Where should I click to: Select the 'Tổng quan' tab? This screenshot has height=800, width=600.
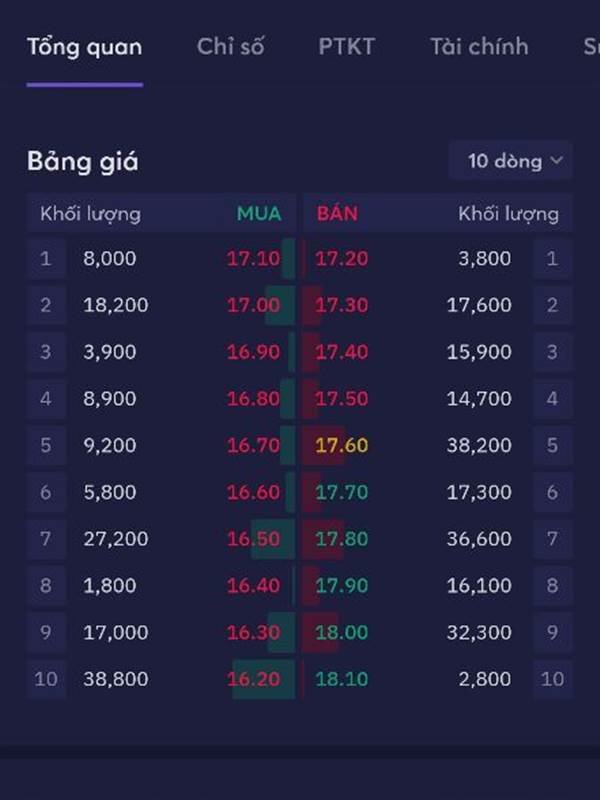pyautogui.click(x=85, y=47)
